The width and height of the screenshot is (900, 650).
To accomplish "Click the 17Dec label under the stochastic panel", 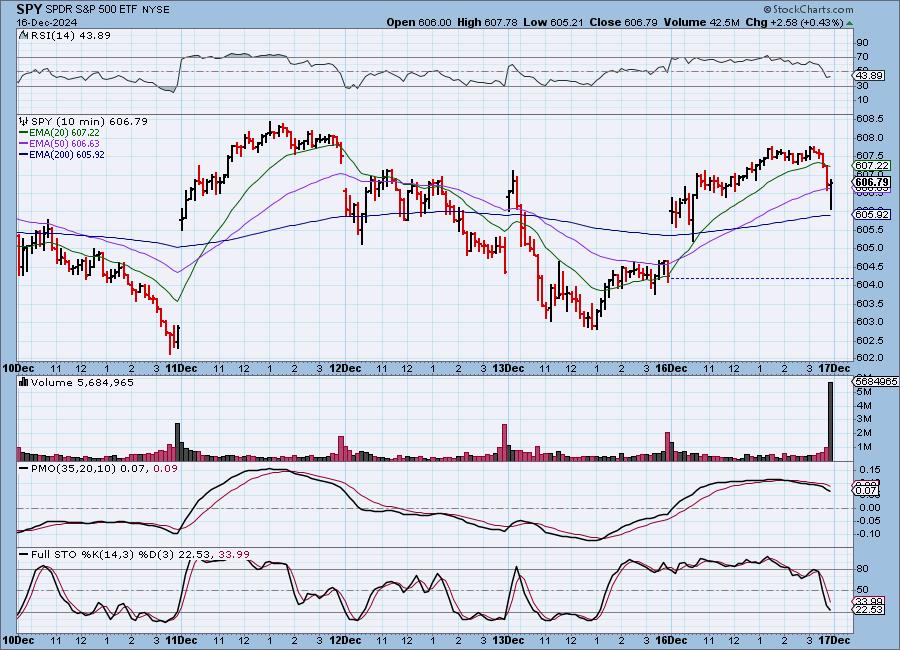I will 834,640.
